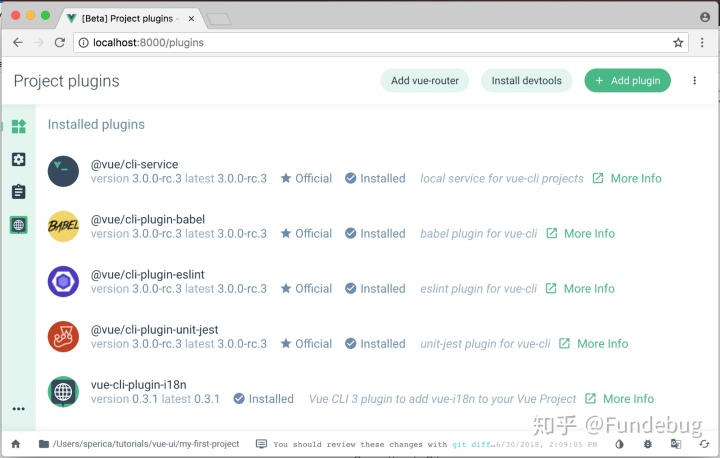Click the project path /Users/sperica/tutorials/vue-ui/my-first-project

146,444
